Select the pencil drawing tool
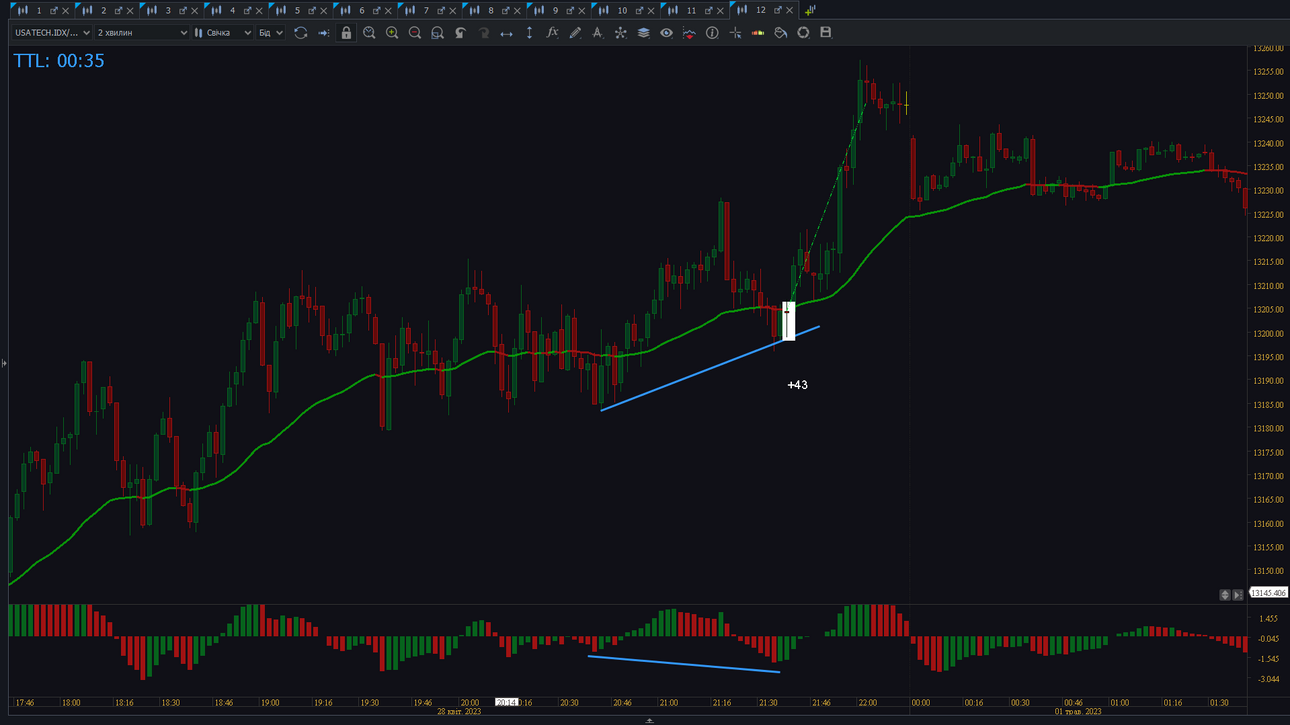 point(575,33)
